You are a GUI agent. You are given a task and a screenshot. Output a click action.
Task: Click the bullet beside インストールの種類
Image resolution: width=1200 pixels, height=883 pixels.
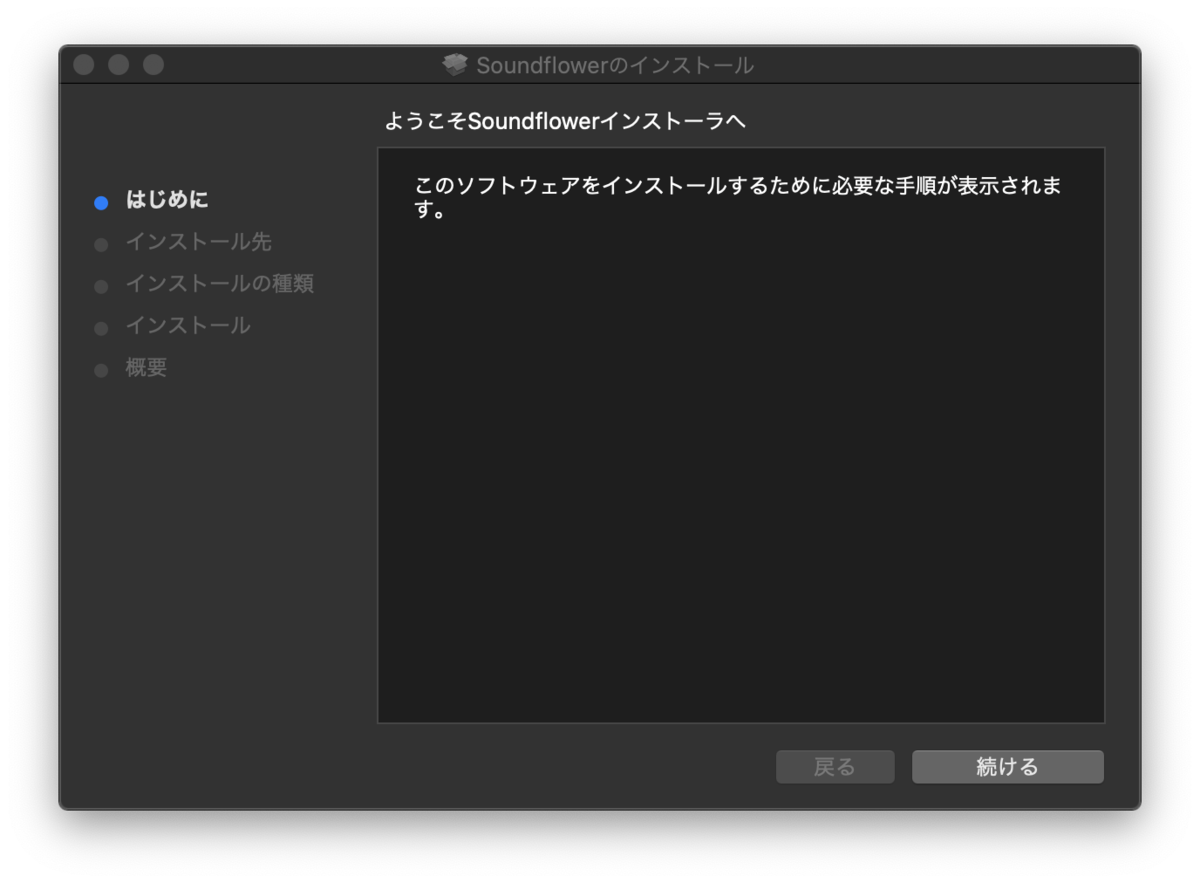click(101, 286)
